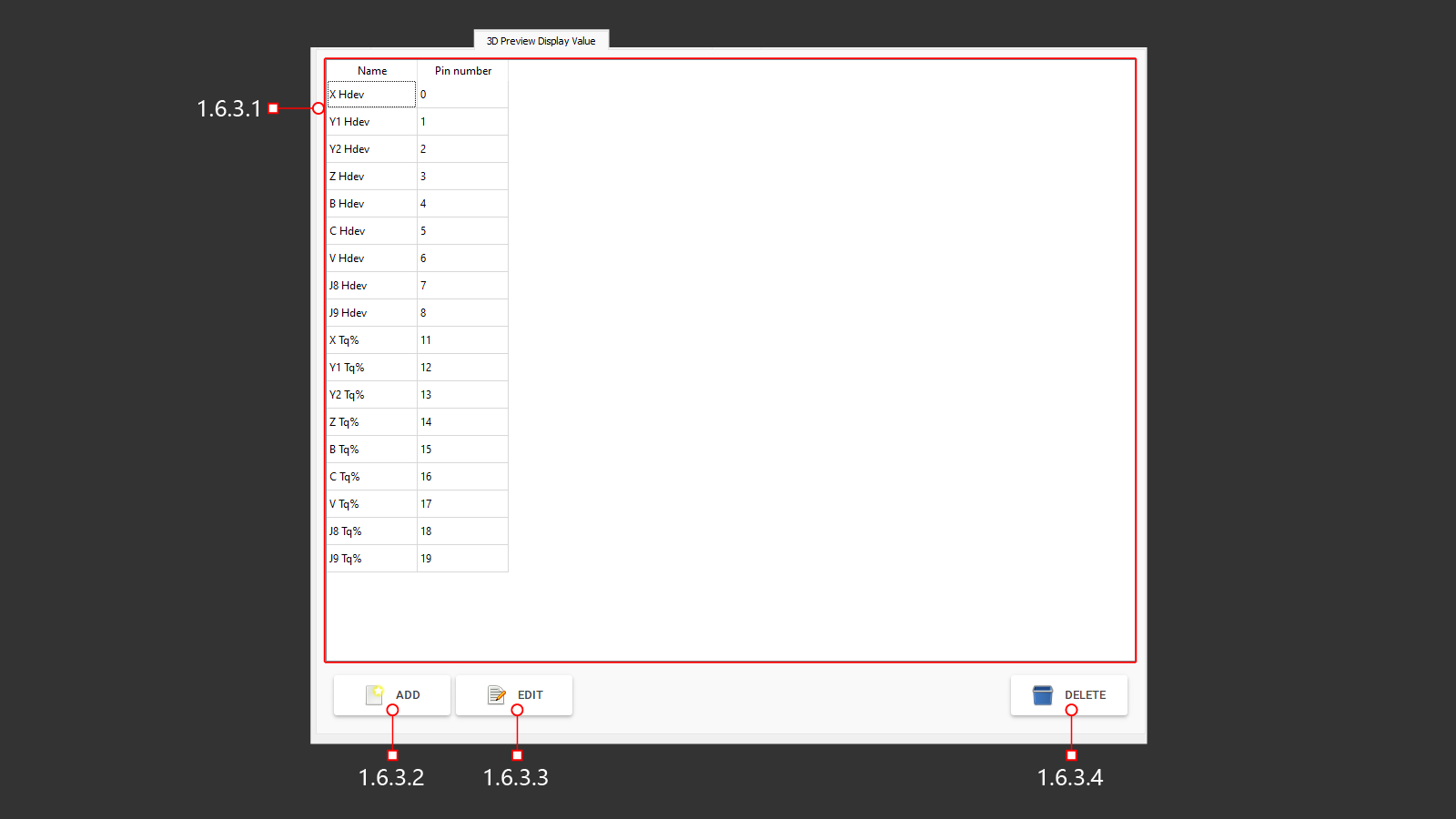Click the pin number cell for X Hdev

462,94
